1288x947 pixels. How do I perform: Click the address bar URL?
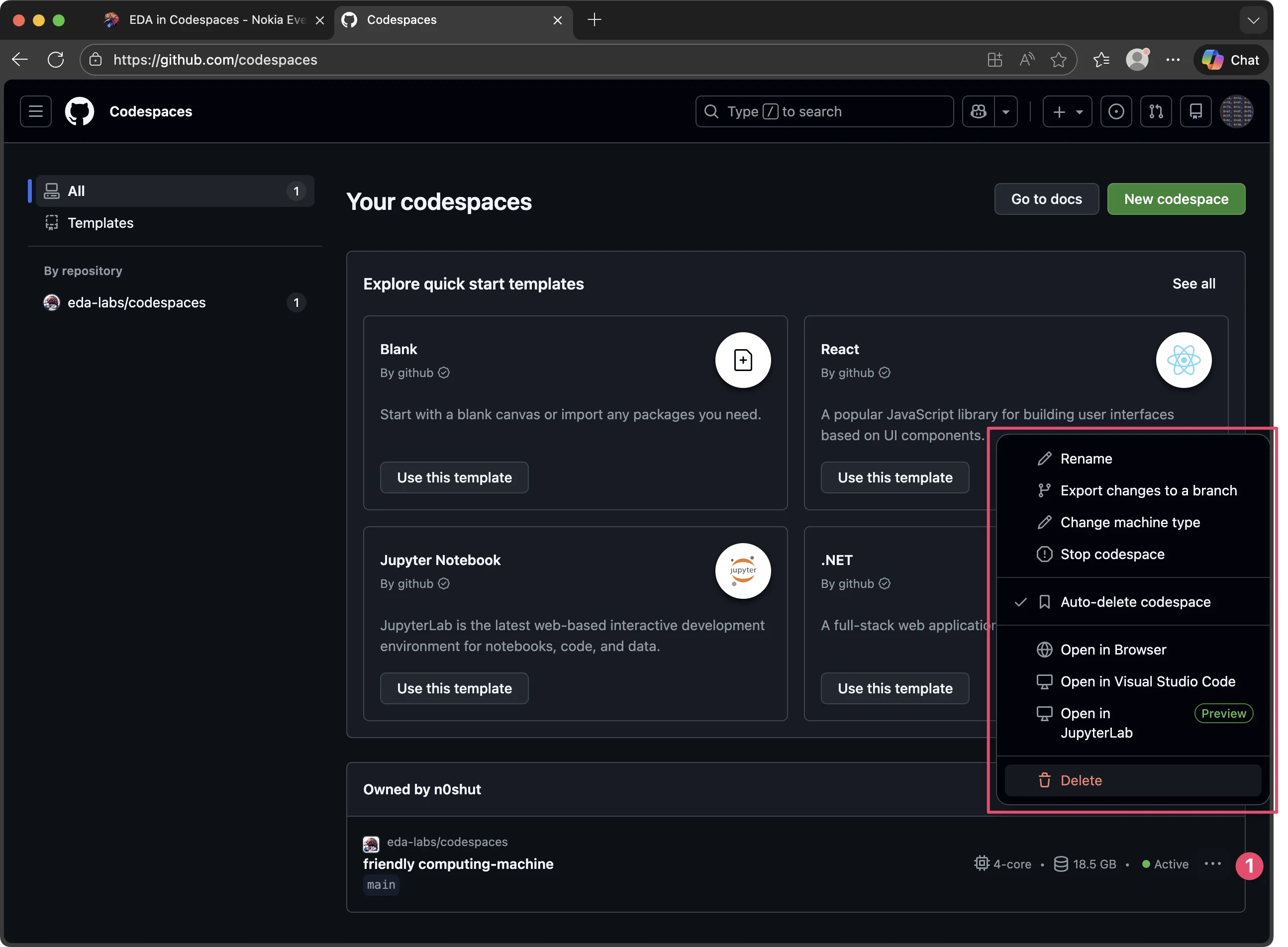coord(215,60)
